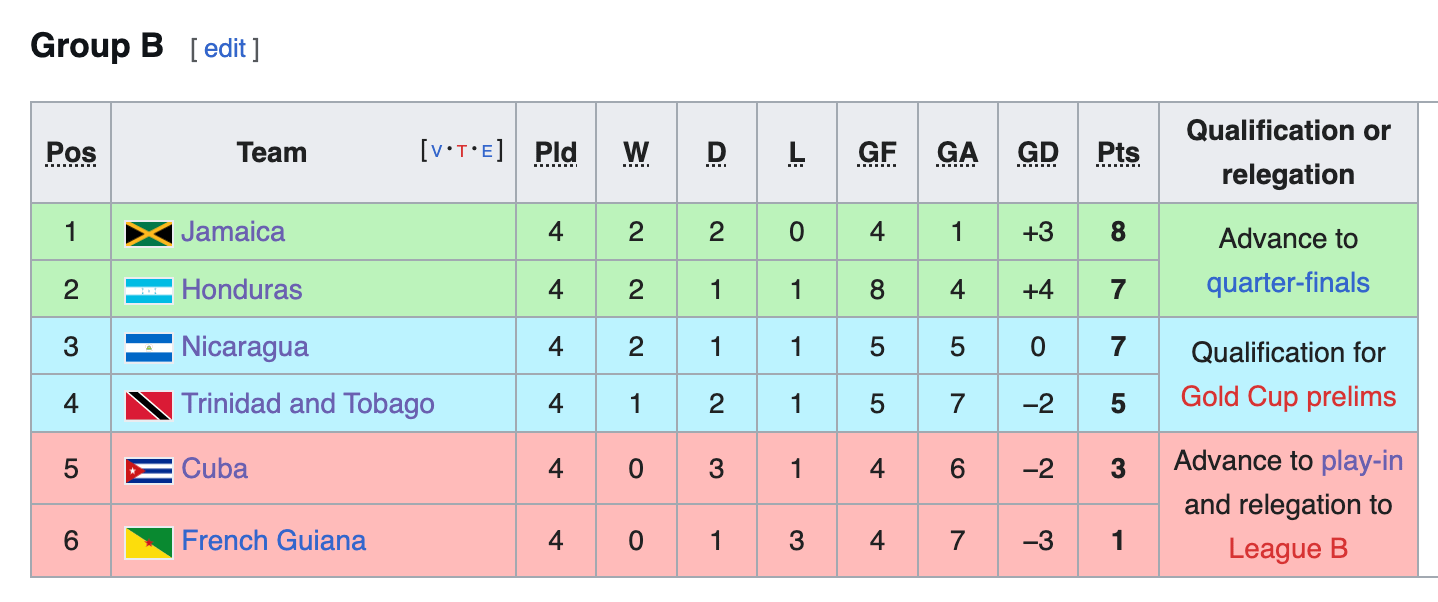1438x602 pixels.
Task: Click the Trinidad and Tobago flag icon
Action: coord(149,405)
